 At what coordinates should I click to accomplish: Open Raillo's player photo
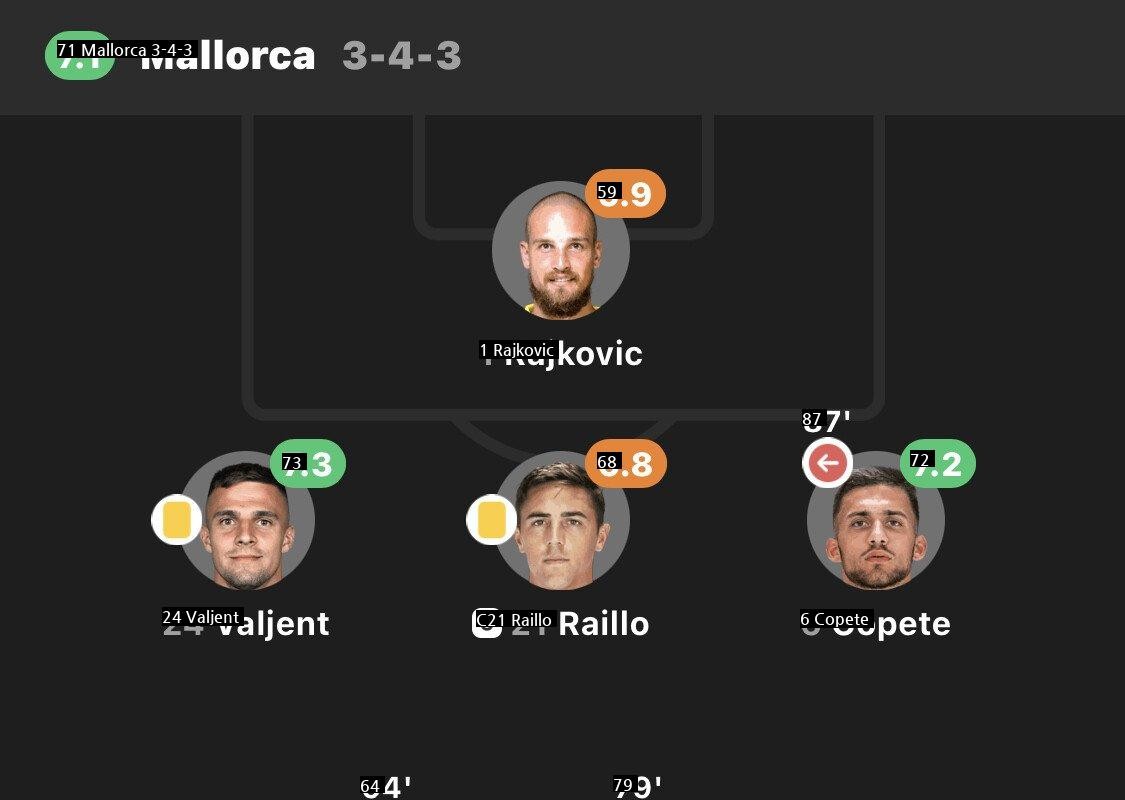[x=562, y=522]
